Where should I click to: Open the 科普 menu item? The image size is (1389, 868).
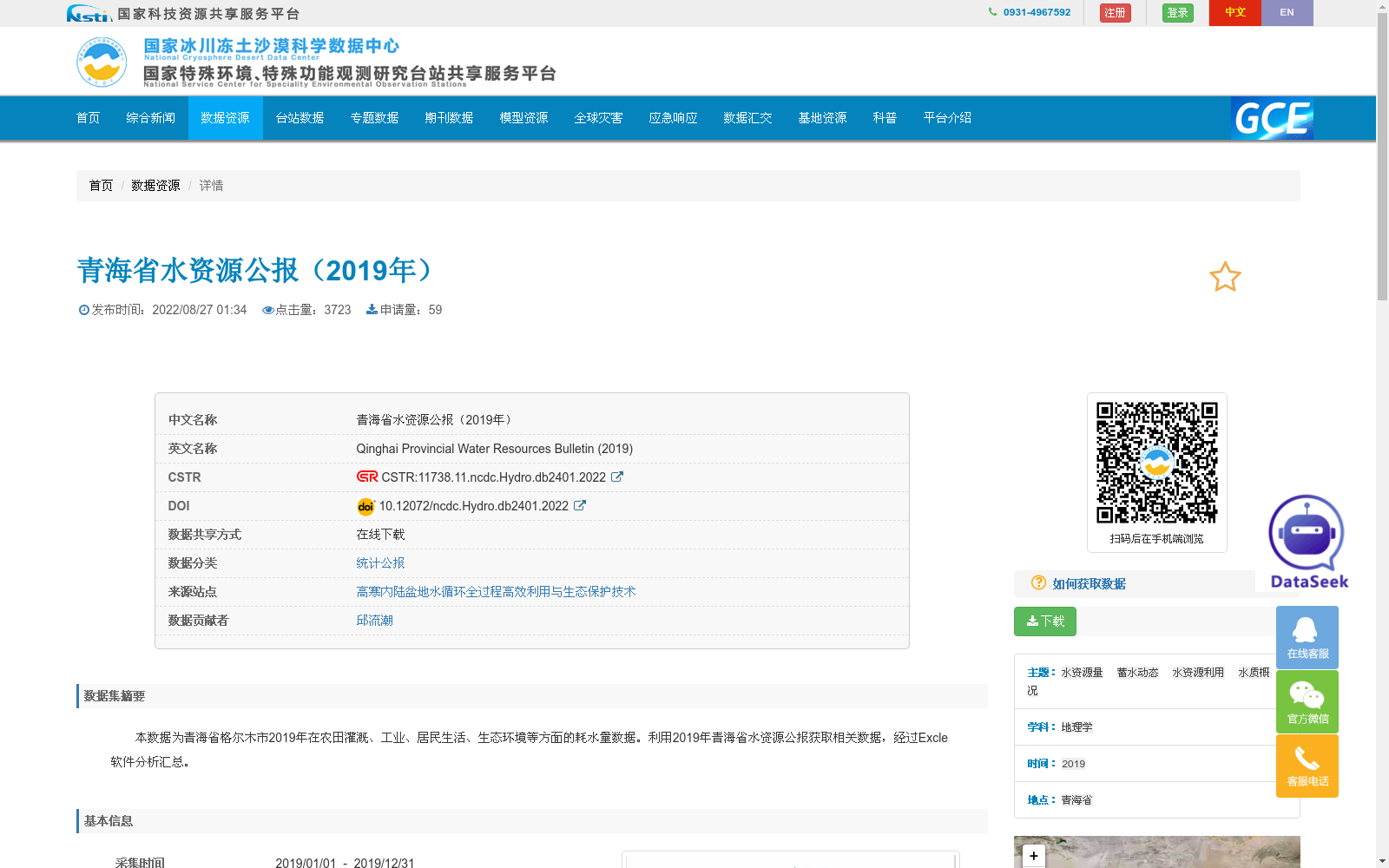click(885, 118)
